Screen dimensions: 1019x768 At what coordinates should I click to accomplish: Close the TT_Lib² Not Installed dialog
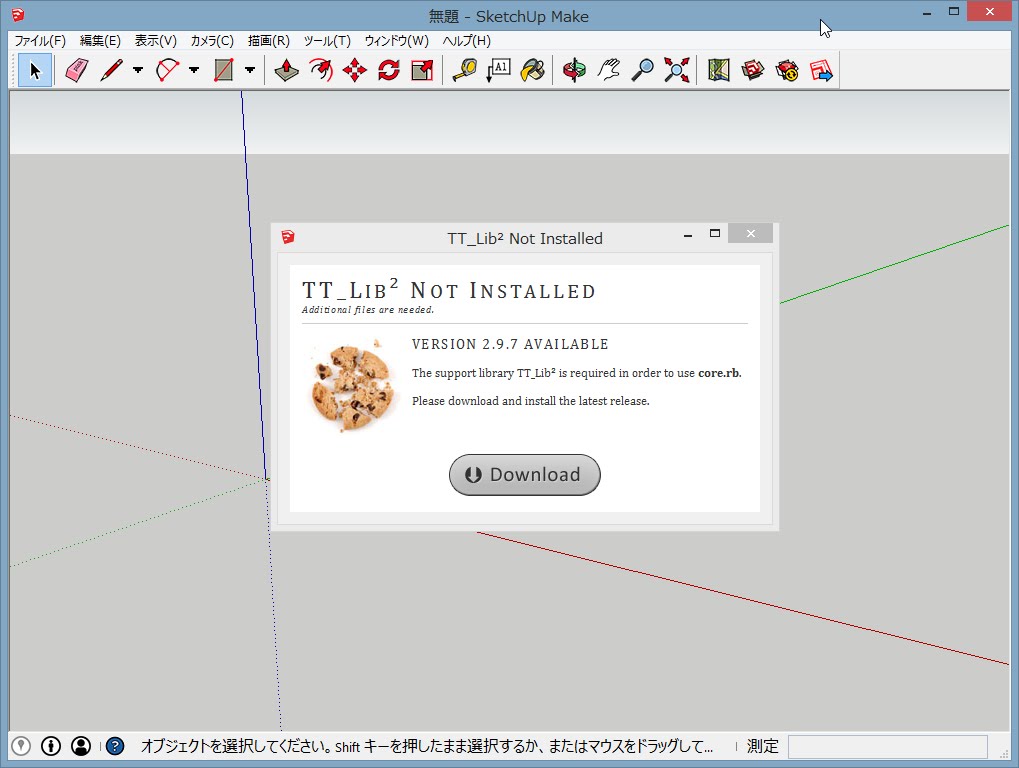click(x=751, y=233)
